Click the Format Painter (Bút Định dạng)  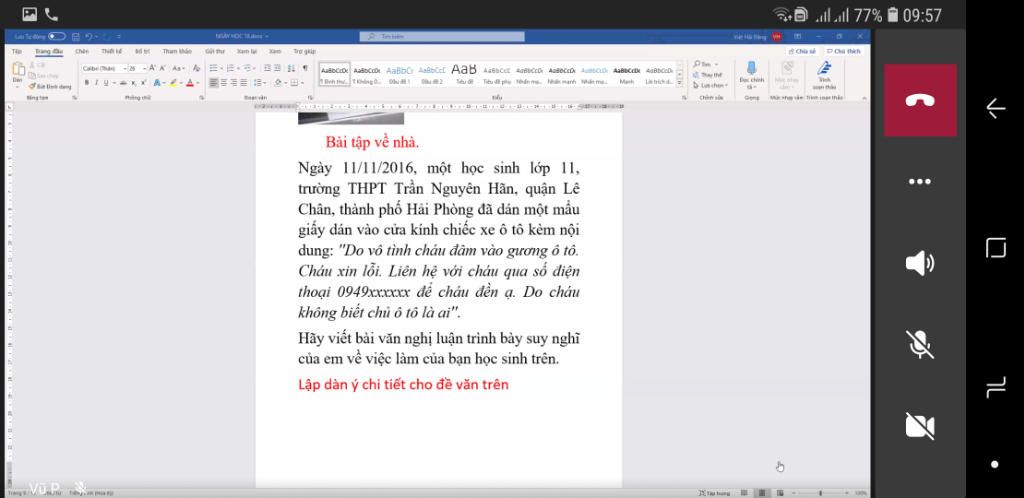[50, 86]
